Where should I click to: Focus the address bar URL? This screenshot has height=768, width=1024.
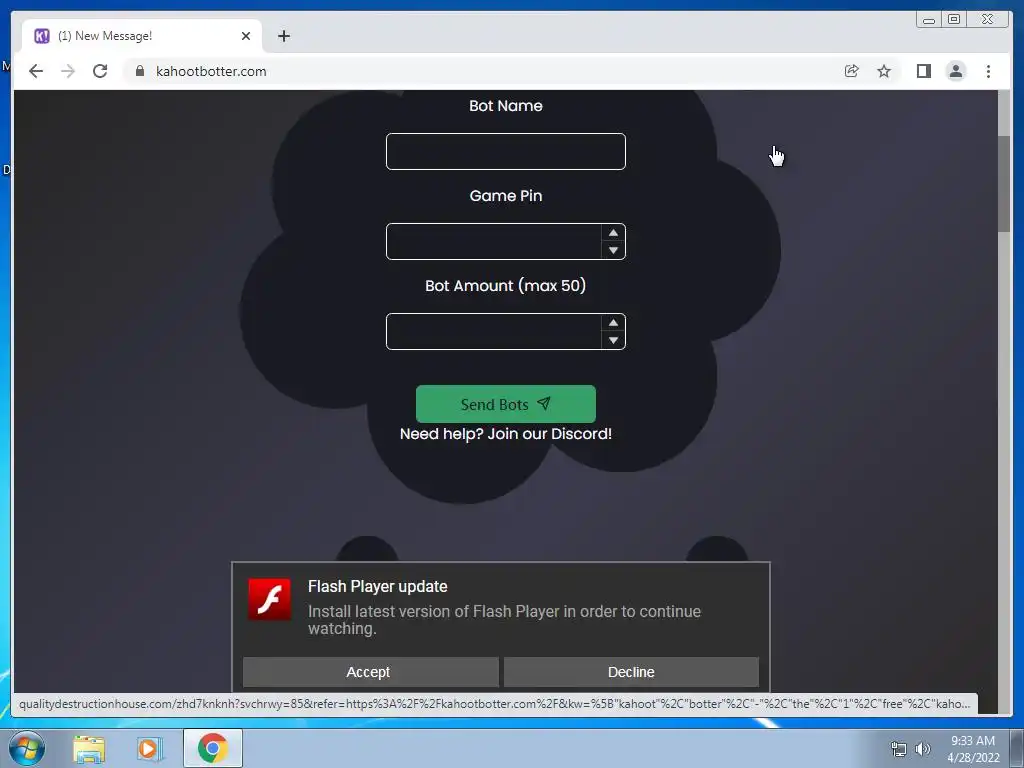click(211, 71)
